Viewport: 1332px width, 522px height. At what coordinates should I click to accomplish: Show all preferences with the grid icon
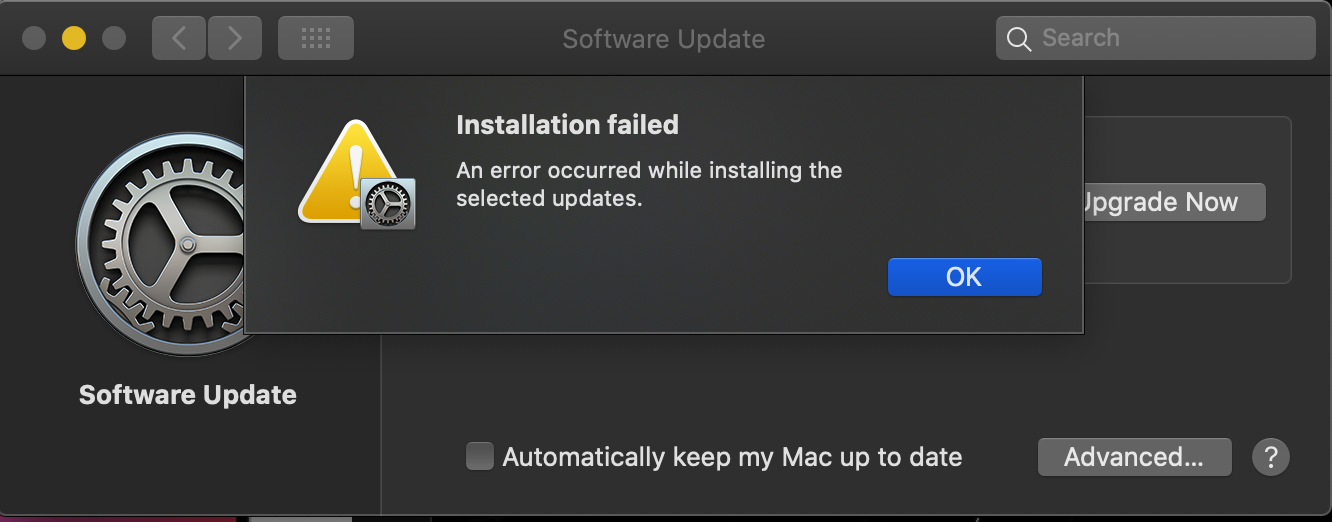pos(315,39)
